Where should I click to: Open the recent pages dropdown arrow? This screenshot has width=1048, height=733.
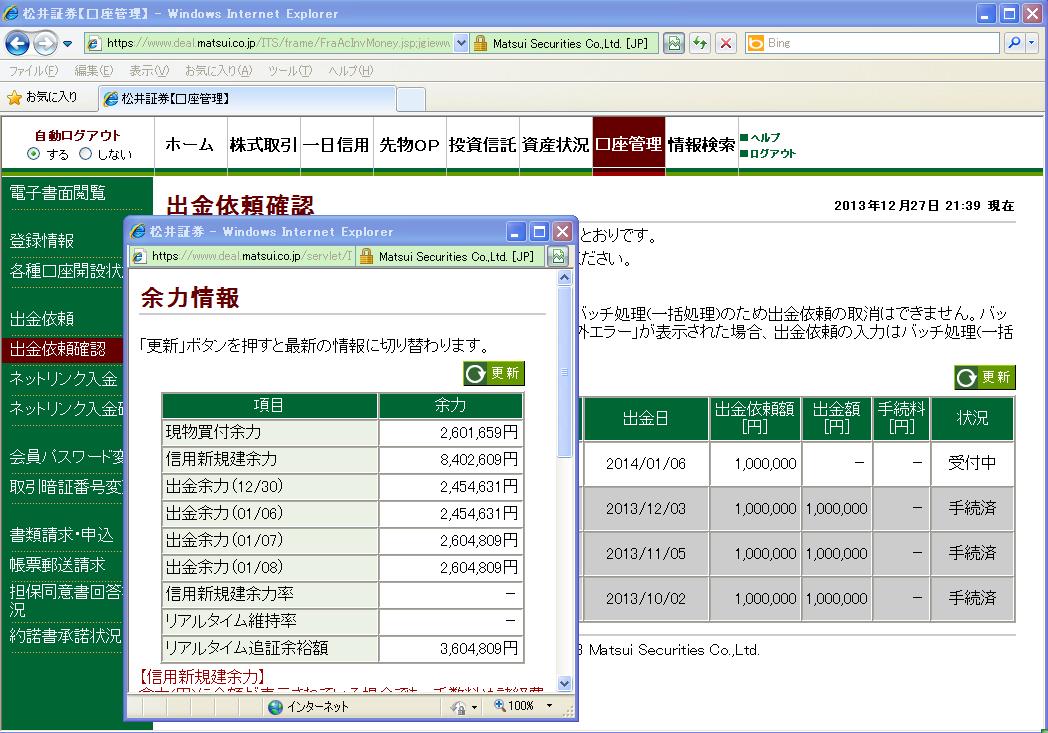68,44
